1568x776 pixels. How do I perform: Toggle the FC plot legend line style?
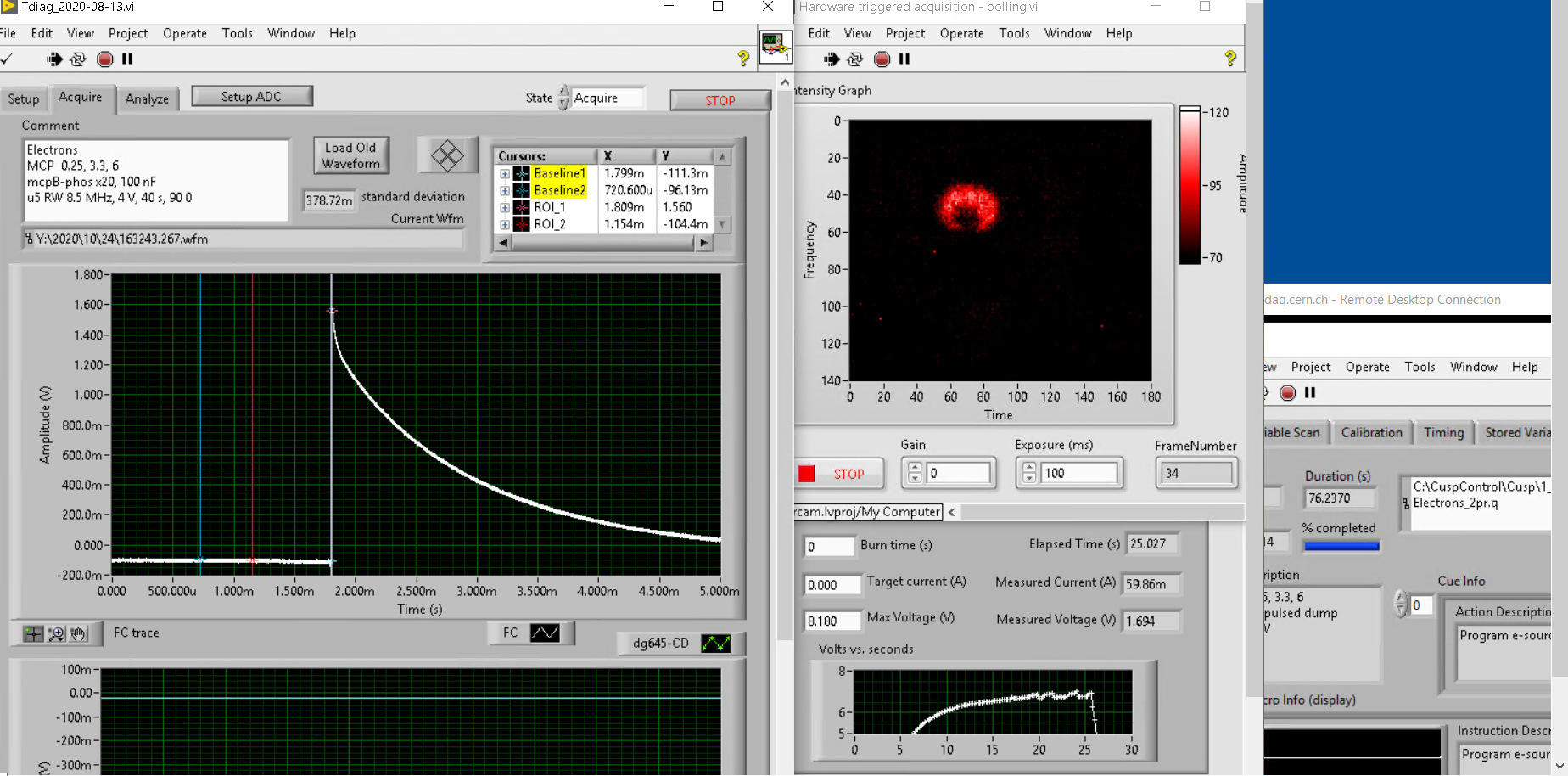(x=545, y=633)
